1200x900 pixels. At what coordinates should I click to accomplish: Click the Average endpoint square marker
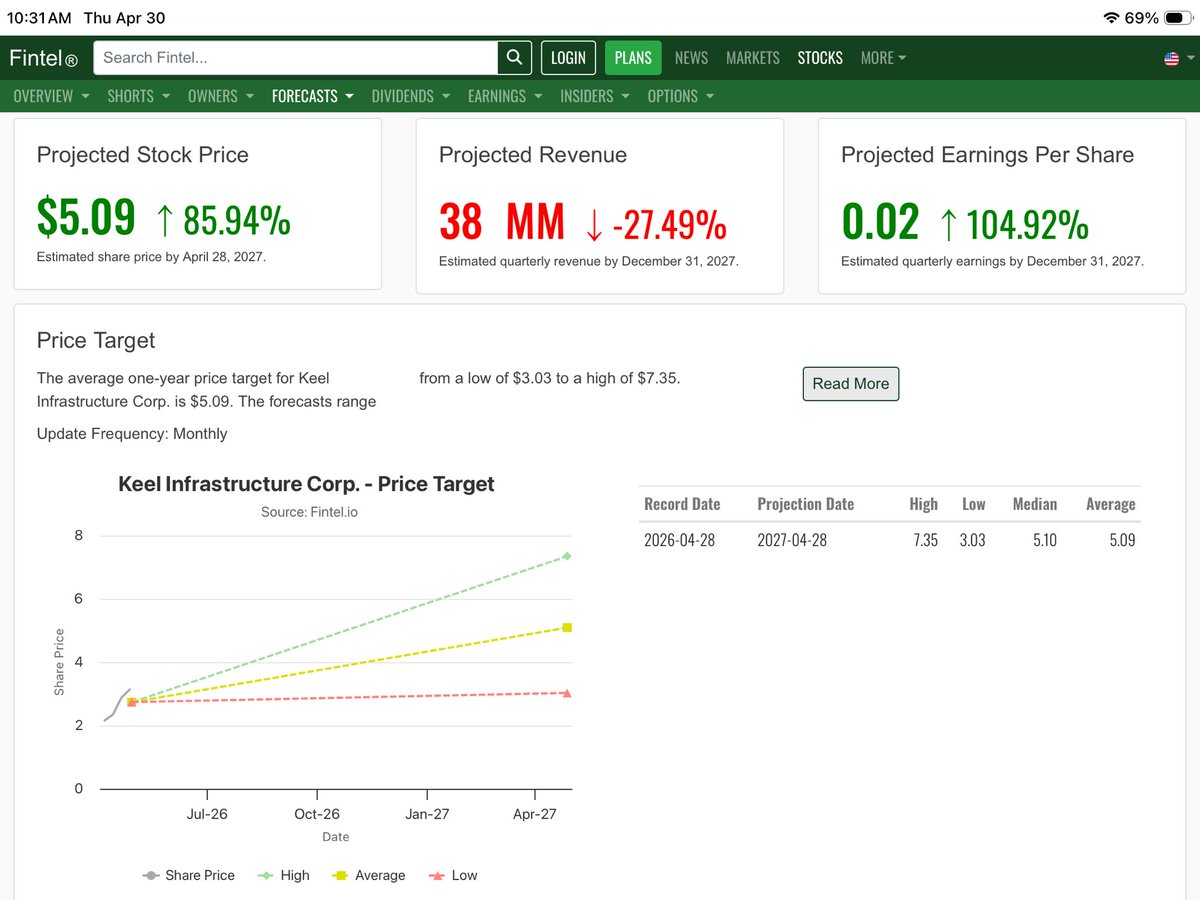pos(567,627)
